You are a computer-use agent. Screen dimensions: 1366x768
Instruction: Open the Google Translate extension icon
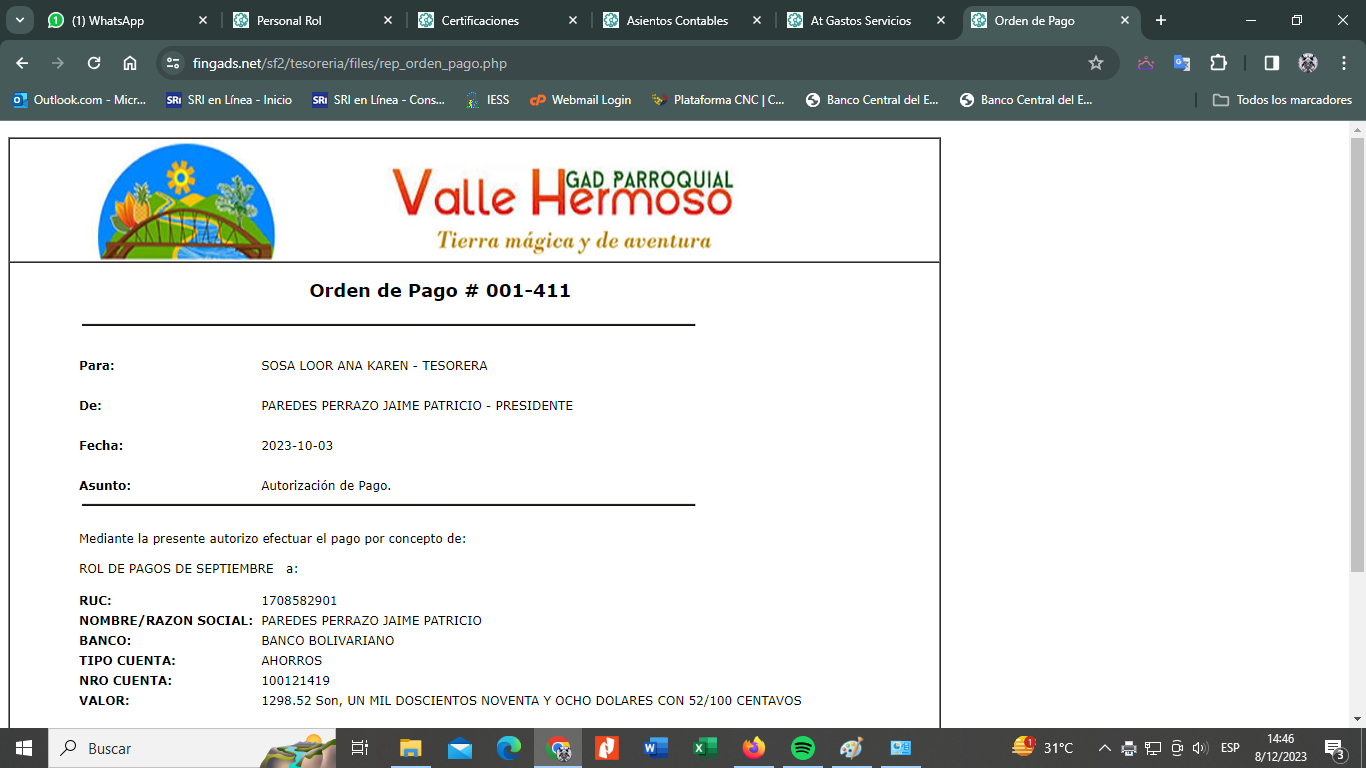pos(1182,63)
